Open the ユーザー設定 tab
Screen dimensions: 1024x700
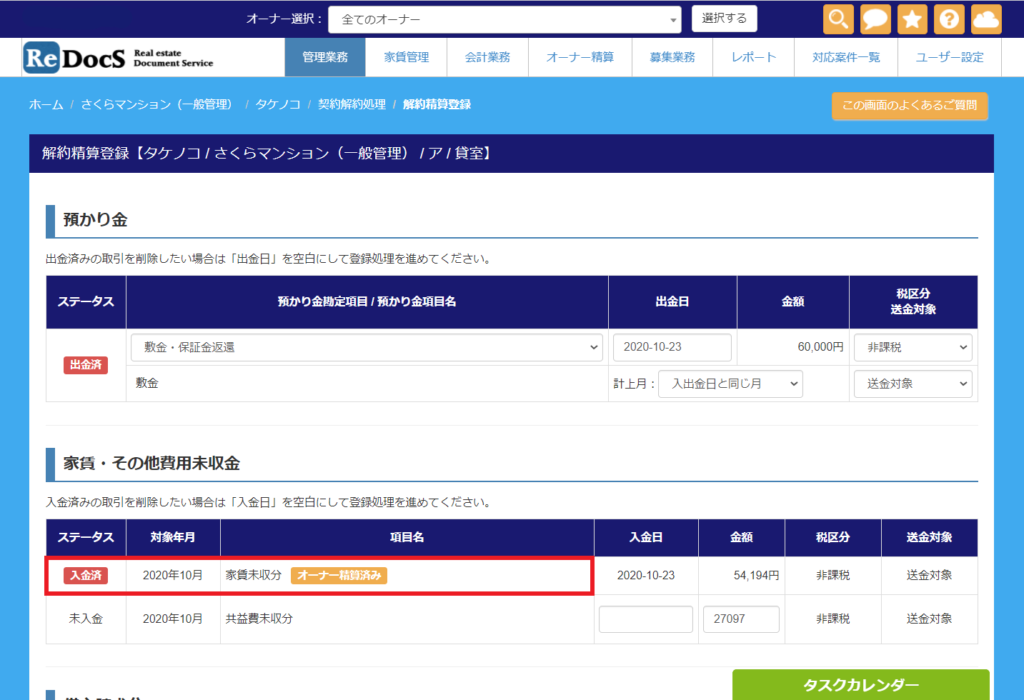950,57
